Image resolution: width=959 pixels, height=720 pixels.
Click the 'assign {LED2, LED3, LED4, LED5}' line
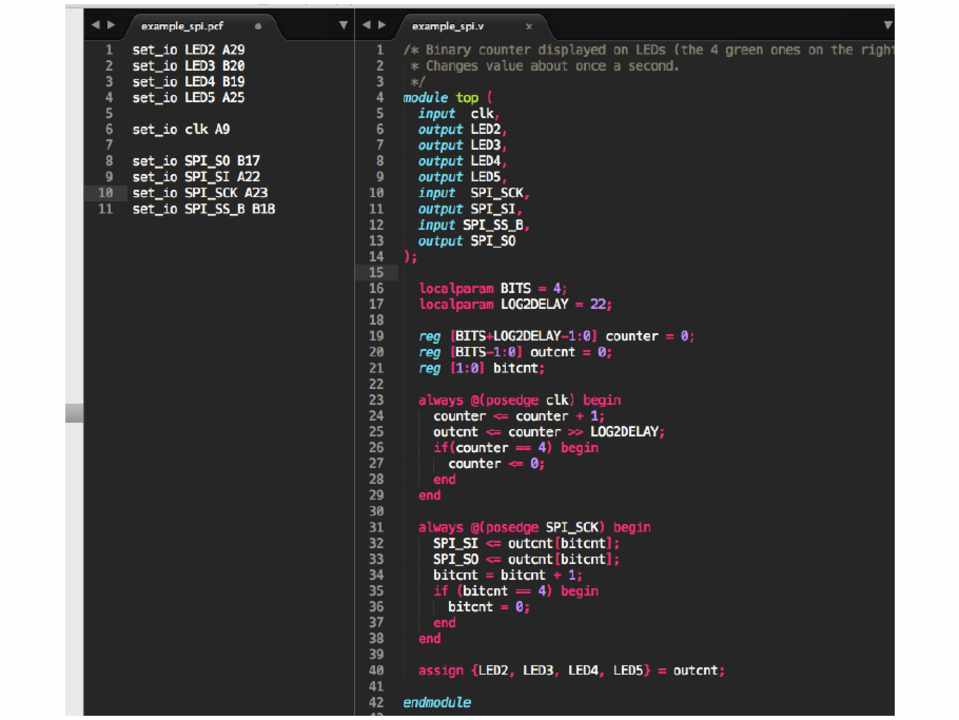pyautogui.click(x=570, y=670)
